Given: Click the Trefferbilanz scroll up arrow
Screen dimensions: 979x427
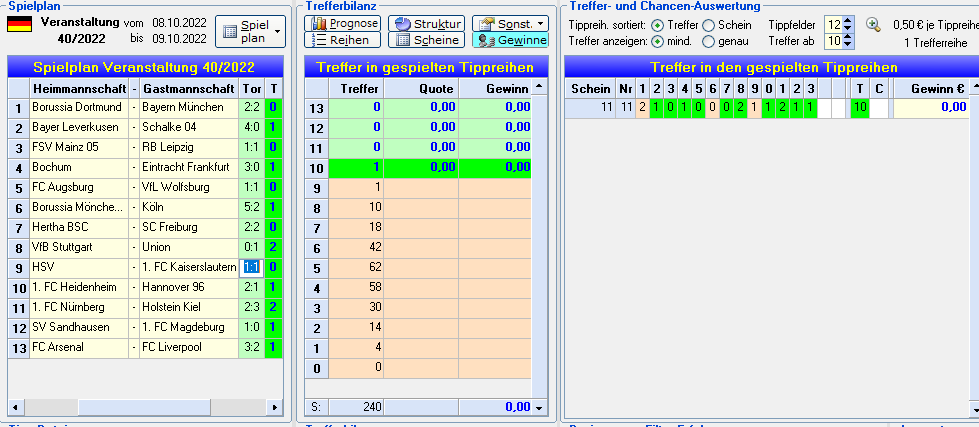Looking at the screenshot, I should tap(539, 86).
